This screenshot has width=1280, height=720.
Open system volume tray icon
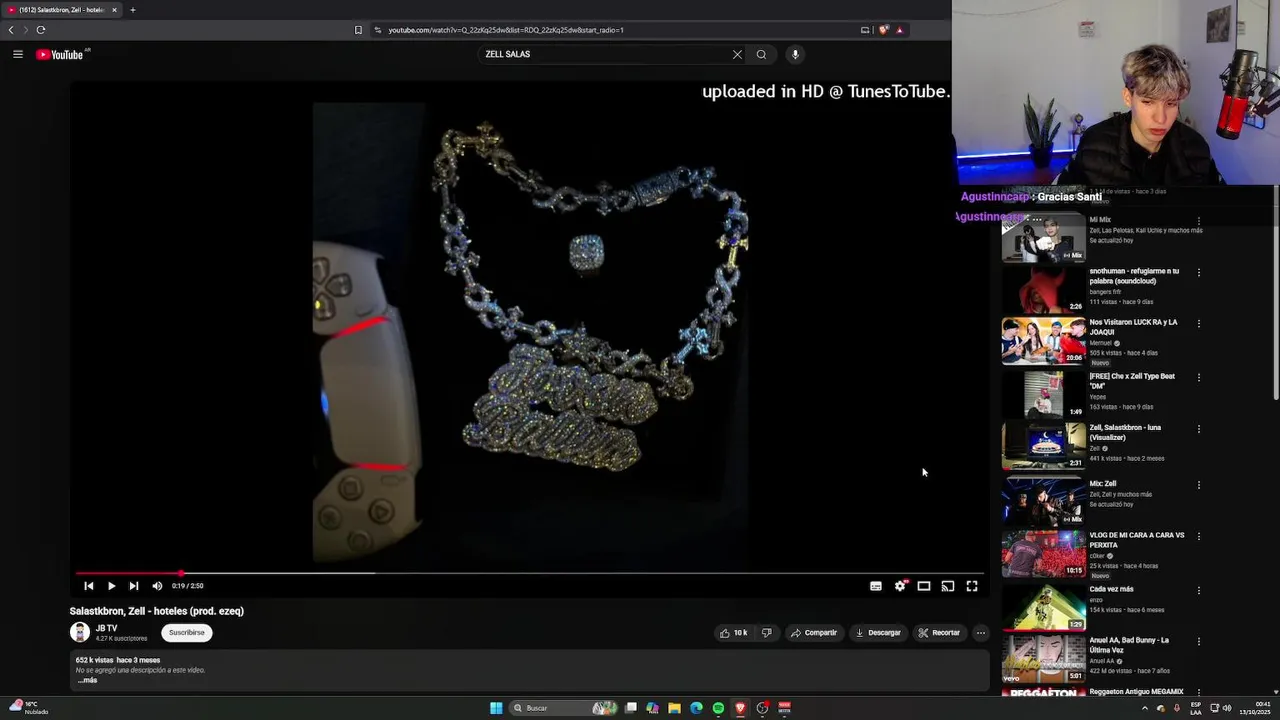[x=1226, y=708]
